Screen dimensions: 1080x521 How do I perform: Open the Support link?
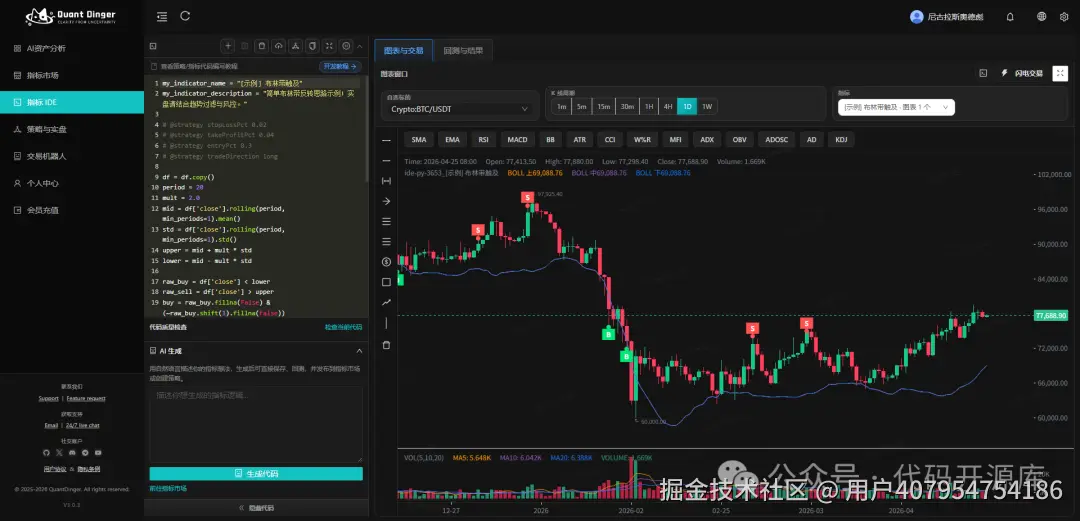48,398
